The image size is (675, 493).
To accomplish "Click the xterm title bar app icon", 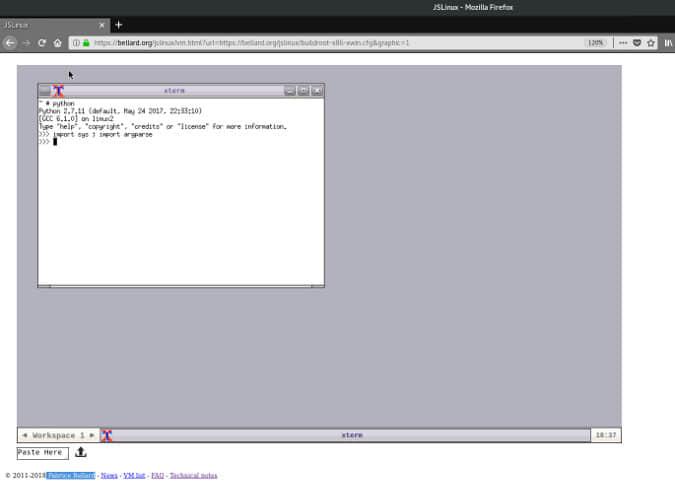I will click(58, 91).
